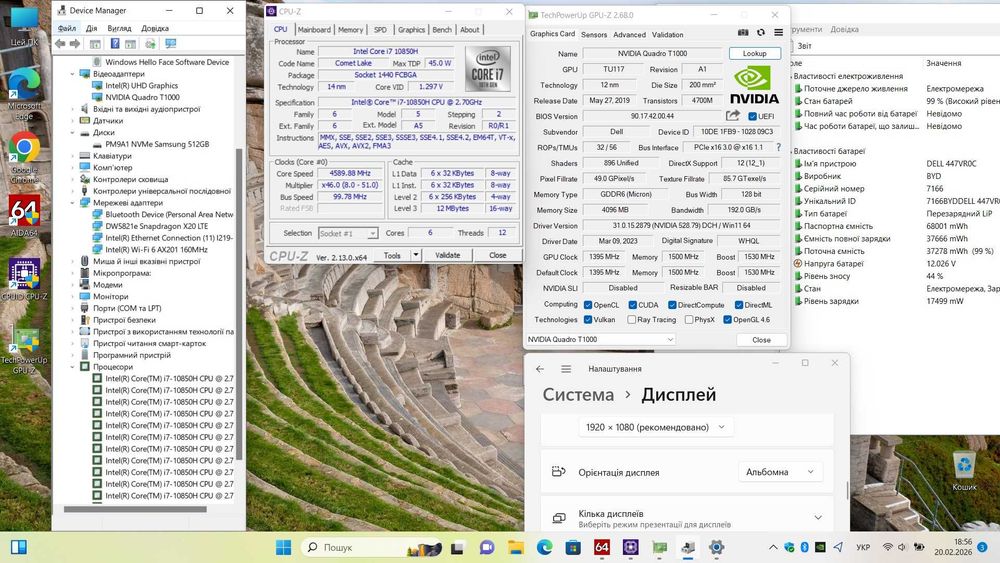Click the taskbar Пошук search box

370,547
